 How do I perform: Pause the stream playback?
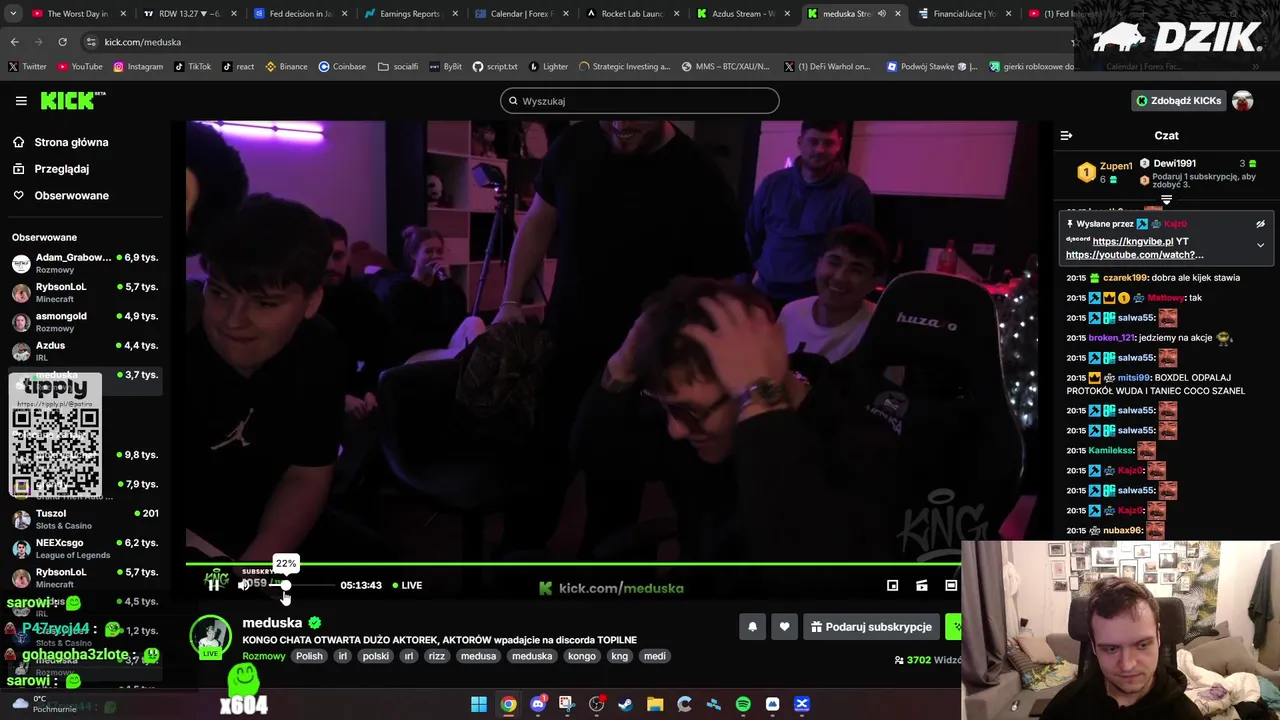(x=214, y=585)
